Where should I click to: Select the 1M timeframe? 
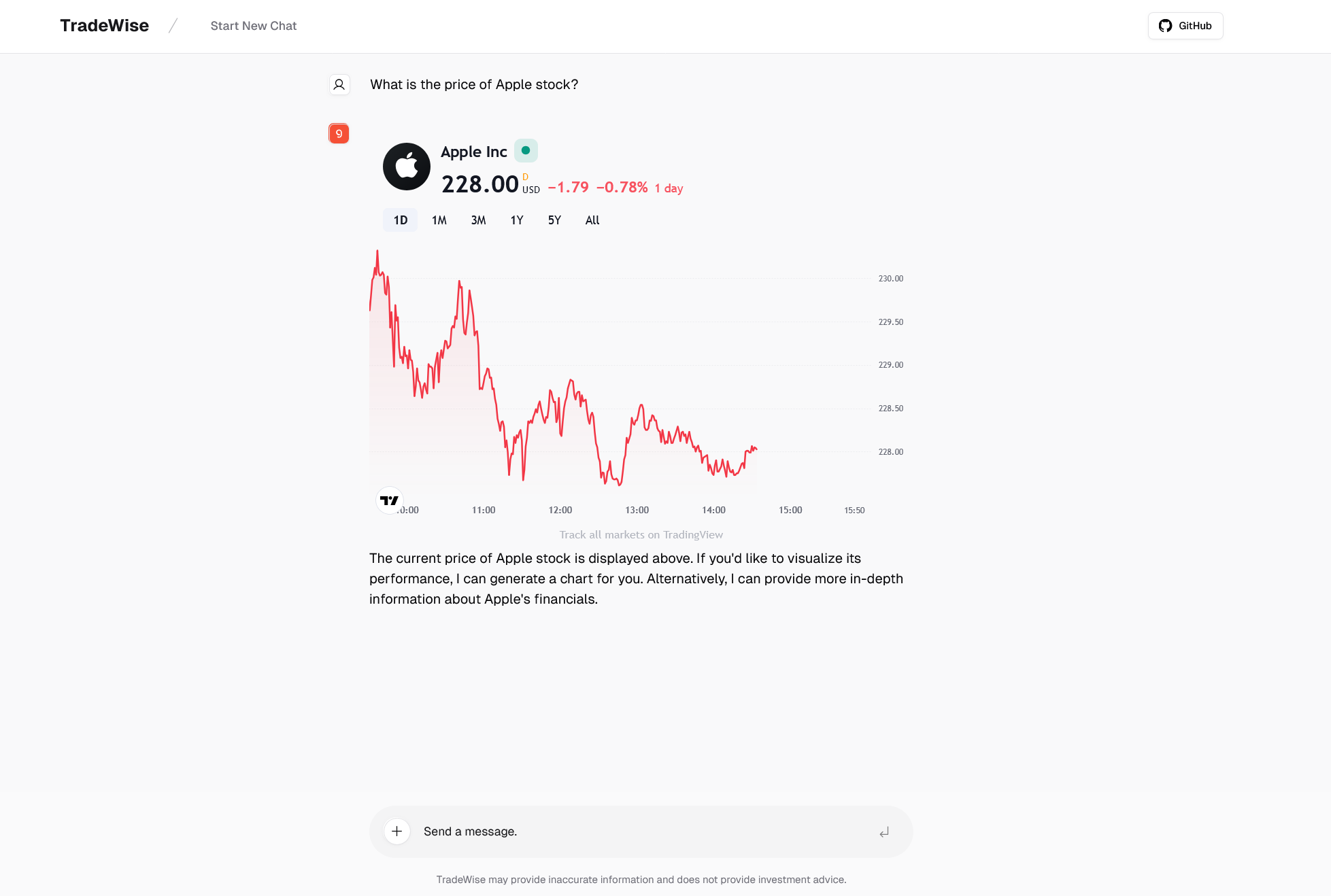tap(439, 220)
